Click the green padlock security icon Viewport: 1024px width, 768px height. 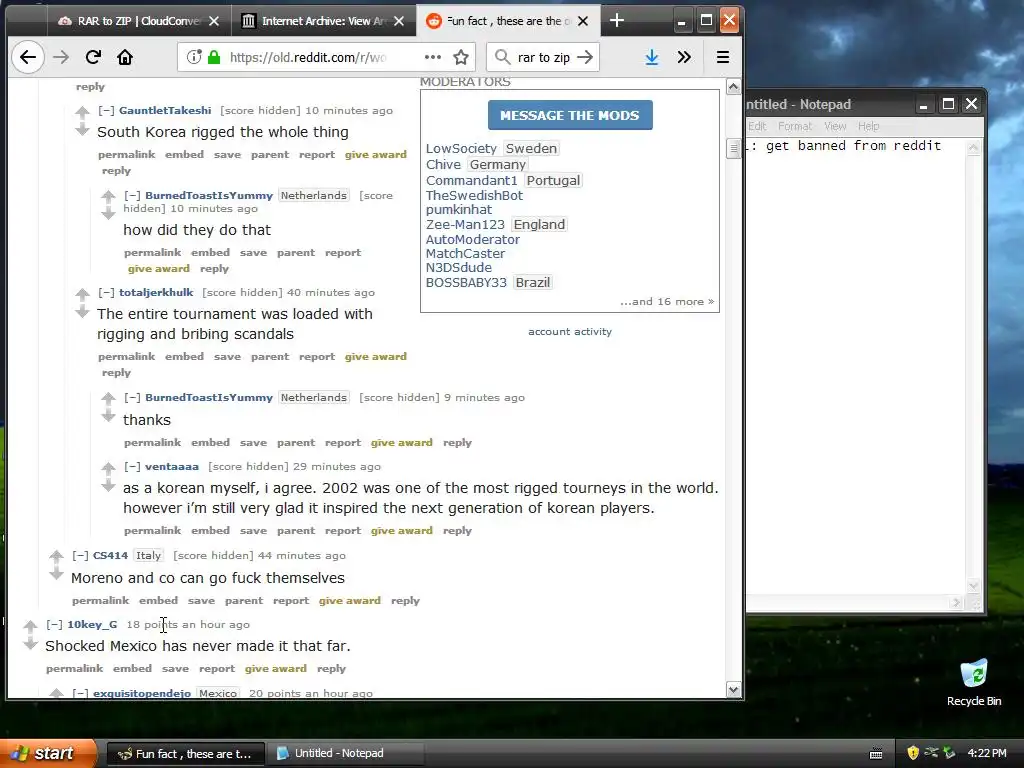point(214,57)
